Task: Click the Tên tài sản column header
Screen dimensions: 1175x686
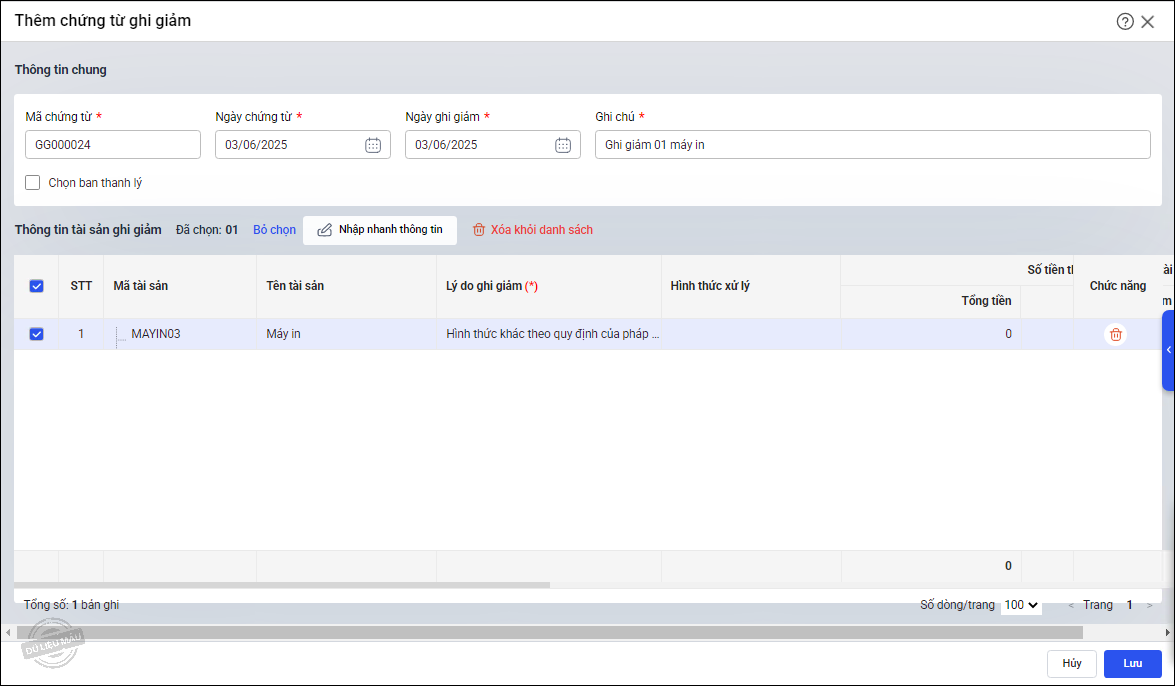Action: pos(346,286)
